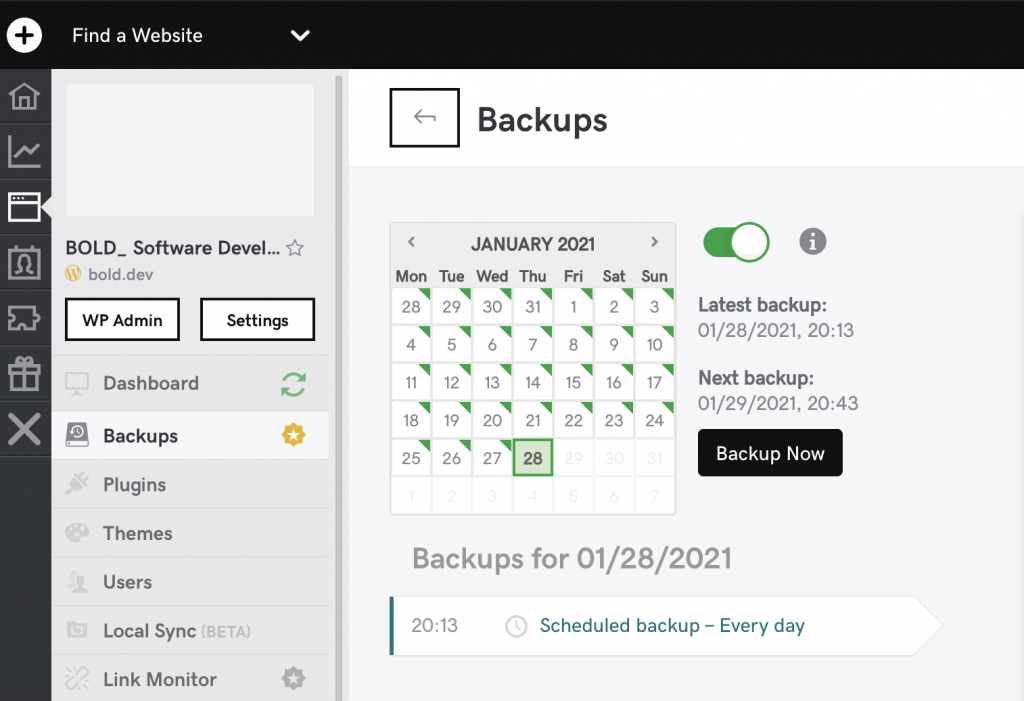
Task: Click the clock icon on the scheduled backup row
Action: (516, 626)
